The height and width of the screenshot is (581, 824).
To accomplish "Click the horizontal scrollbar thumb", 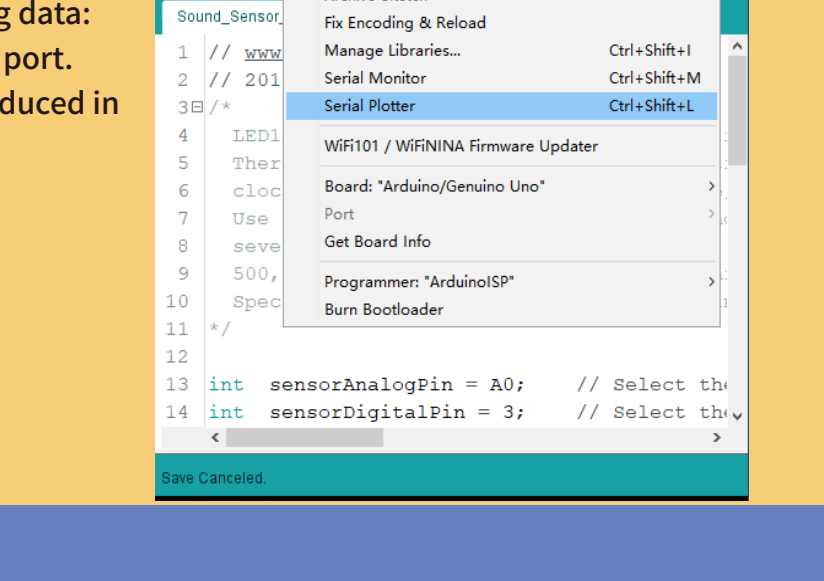I will (x=305, y=438).
